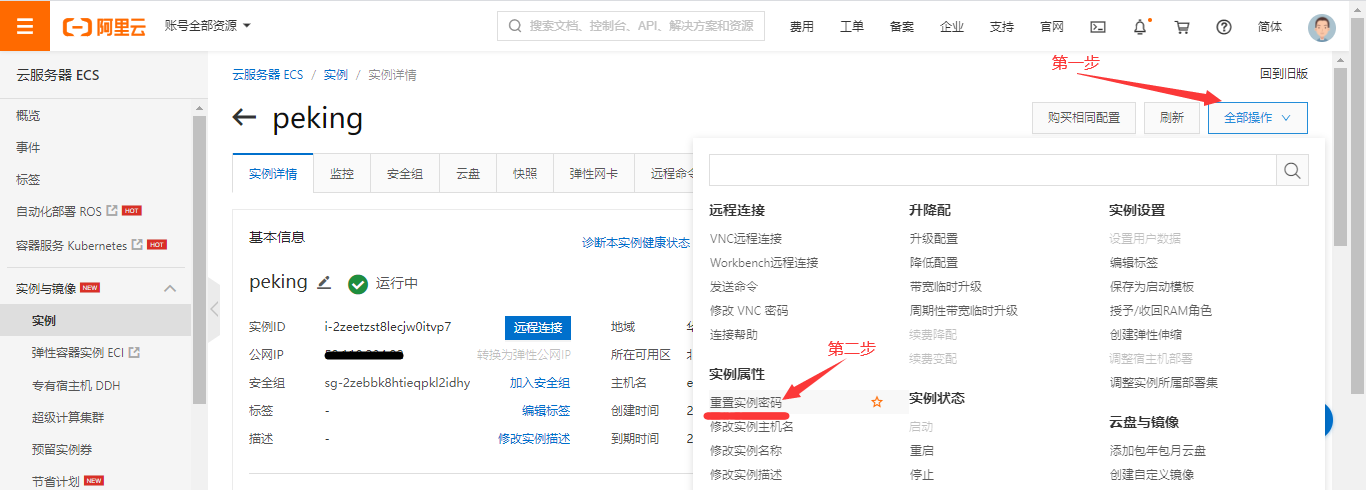Open 企业 in the top navigation
The image size is (1366, 490).
[x=952, y=27]
